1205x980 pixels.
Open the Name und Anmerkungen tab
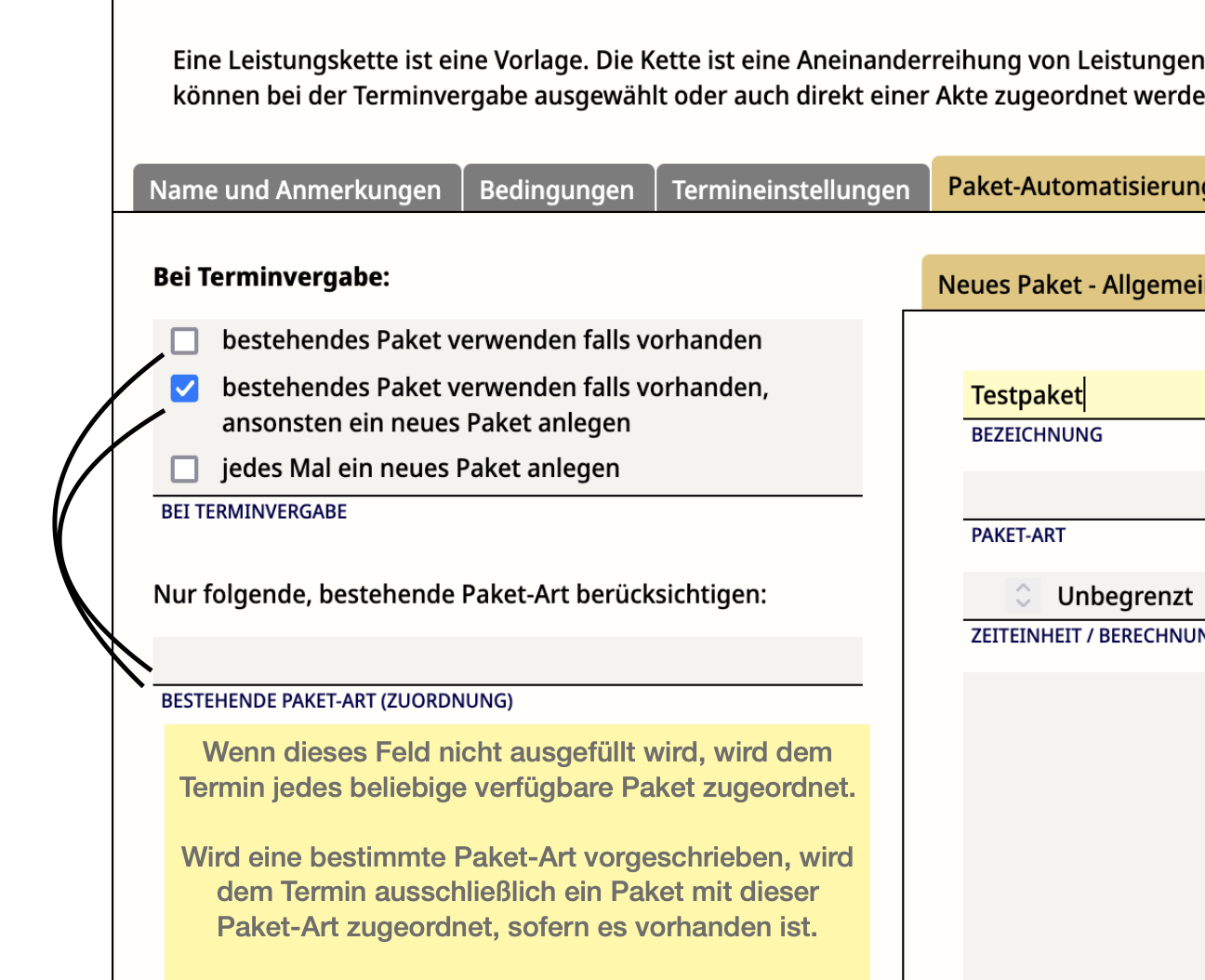[297, 189]
